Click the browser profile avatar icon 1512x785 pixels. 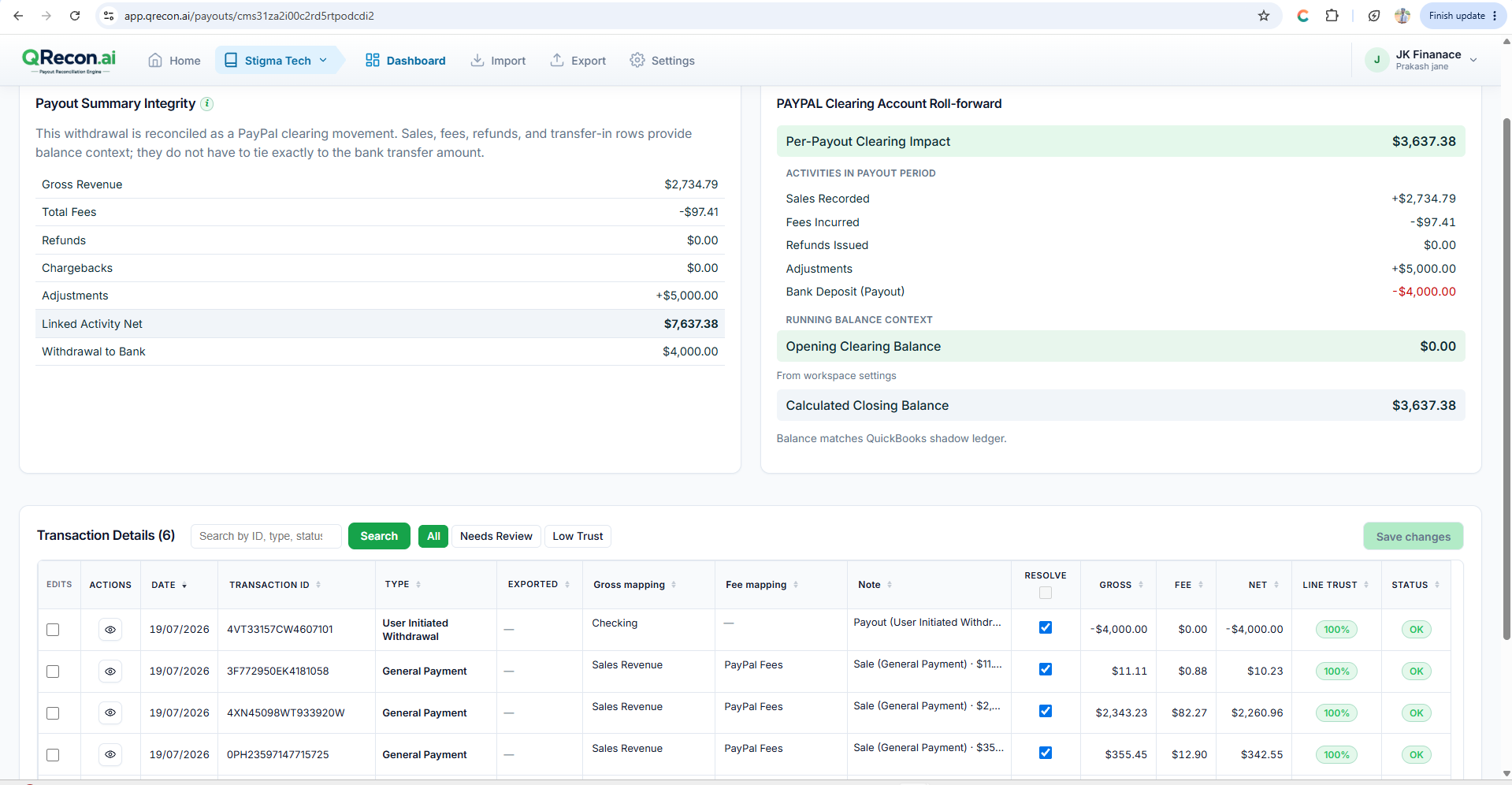pyautogui.click(x=1402, y=16)
